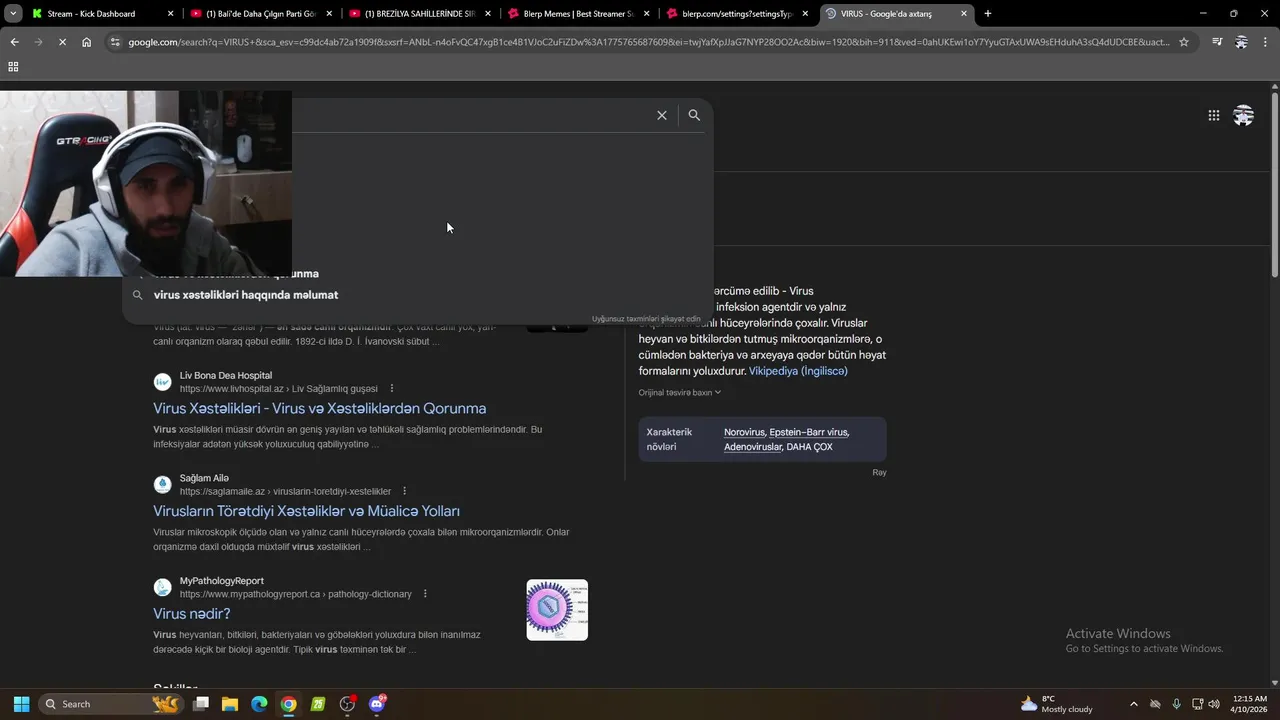Click 'Uyğunsuz təxminləri şikayət edin' link

[x=646, y=319]
